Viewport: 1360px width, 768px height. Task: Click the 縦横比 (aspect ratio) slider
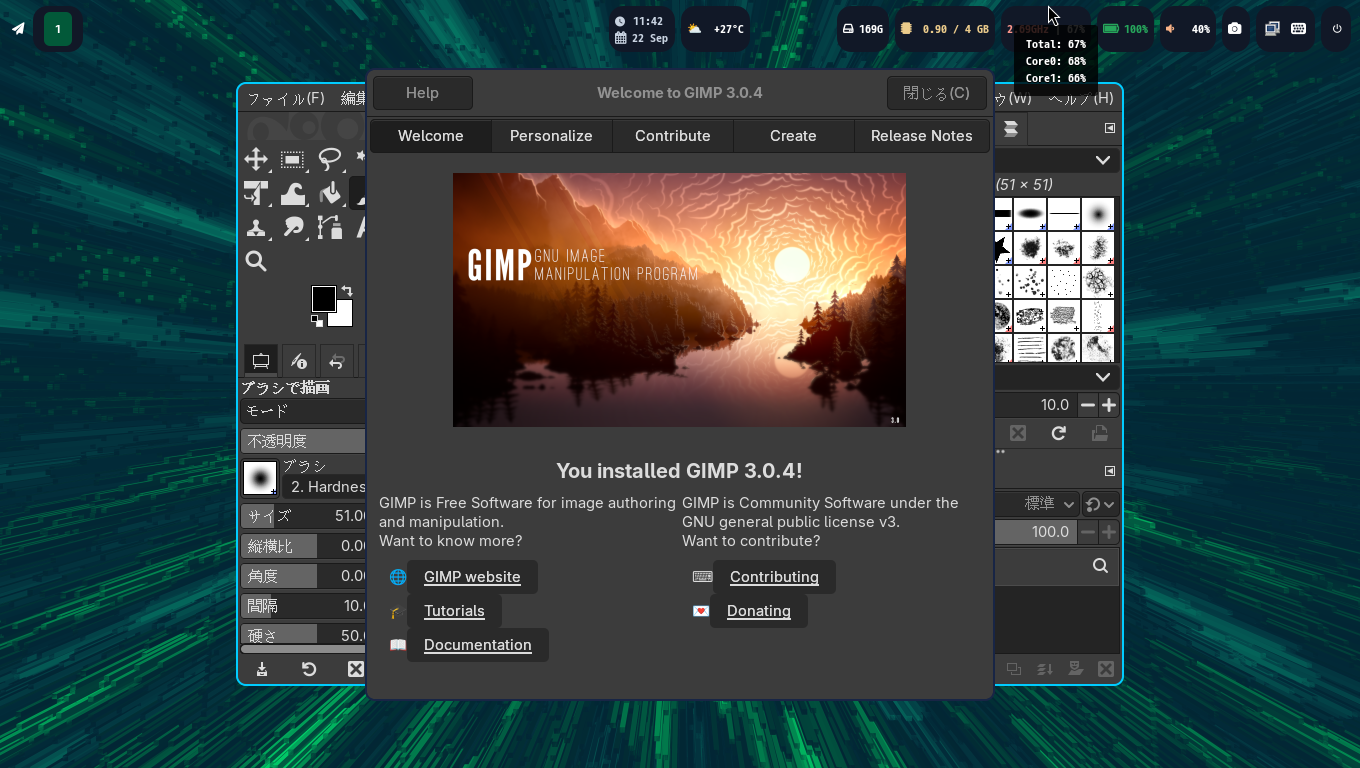(x=304, y=546)
